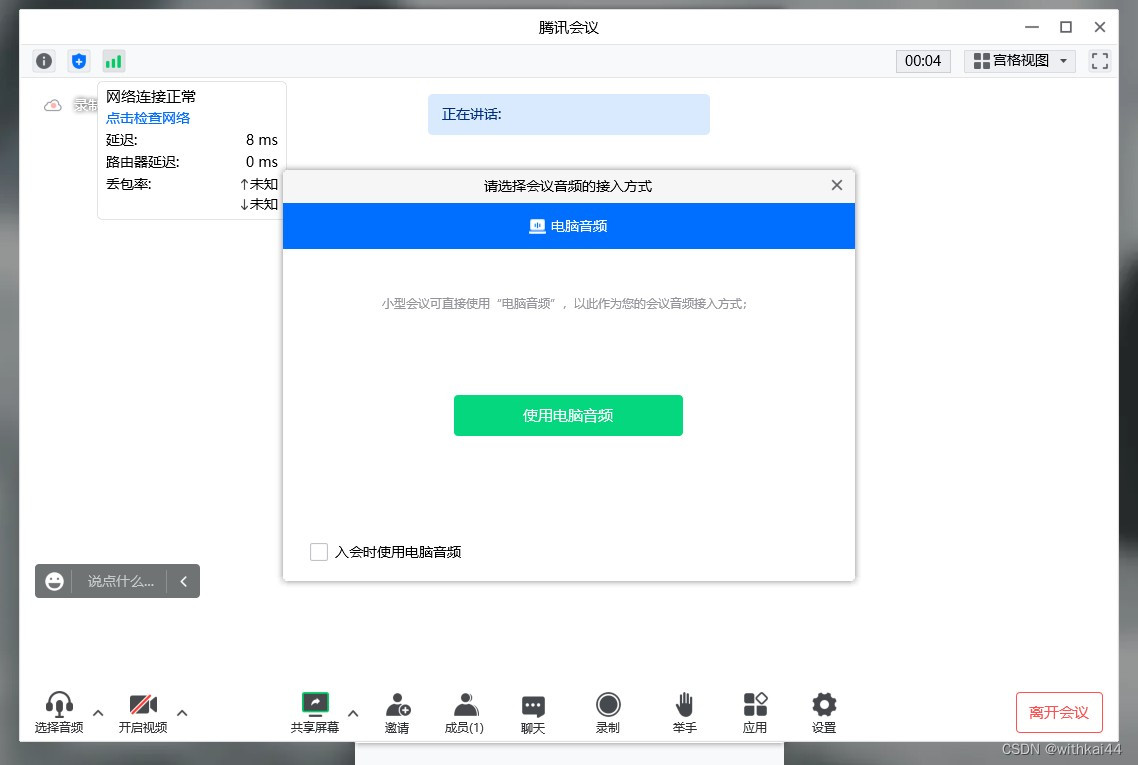Start sharing with the 共享屏幕 icon
The height and width of the screenshot is (765, 1138).
(x=314, y=711)
